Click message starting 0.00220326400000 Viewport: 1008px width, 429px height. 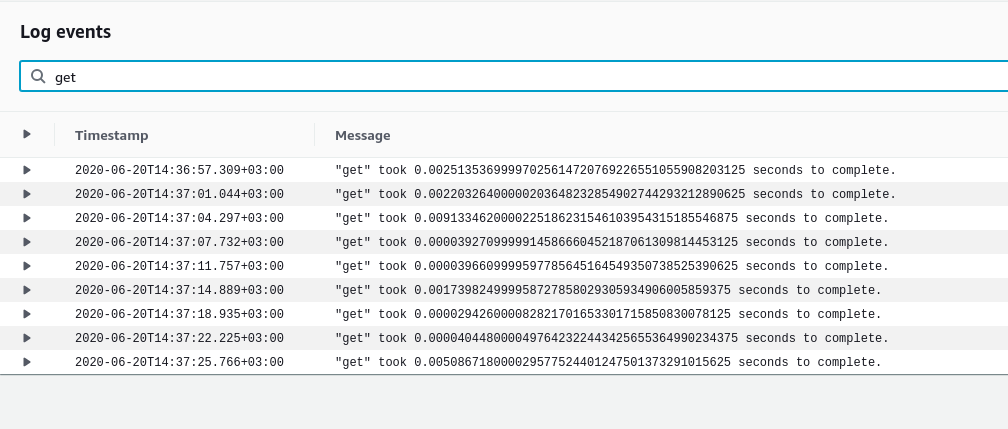(615, 194)
